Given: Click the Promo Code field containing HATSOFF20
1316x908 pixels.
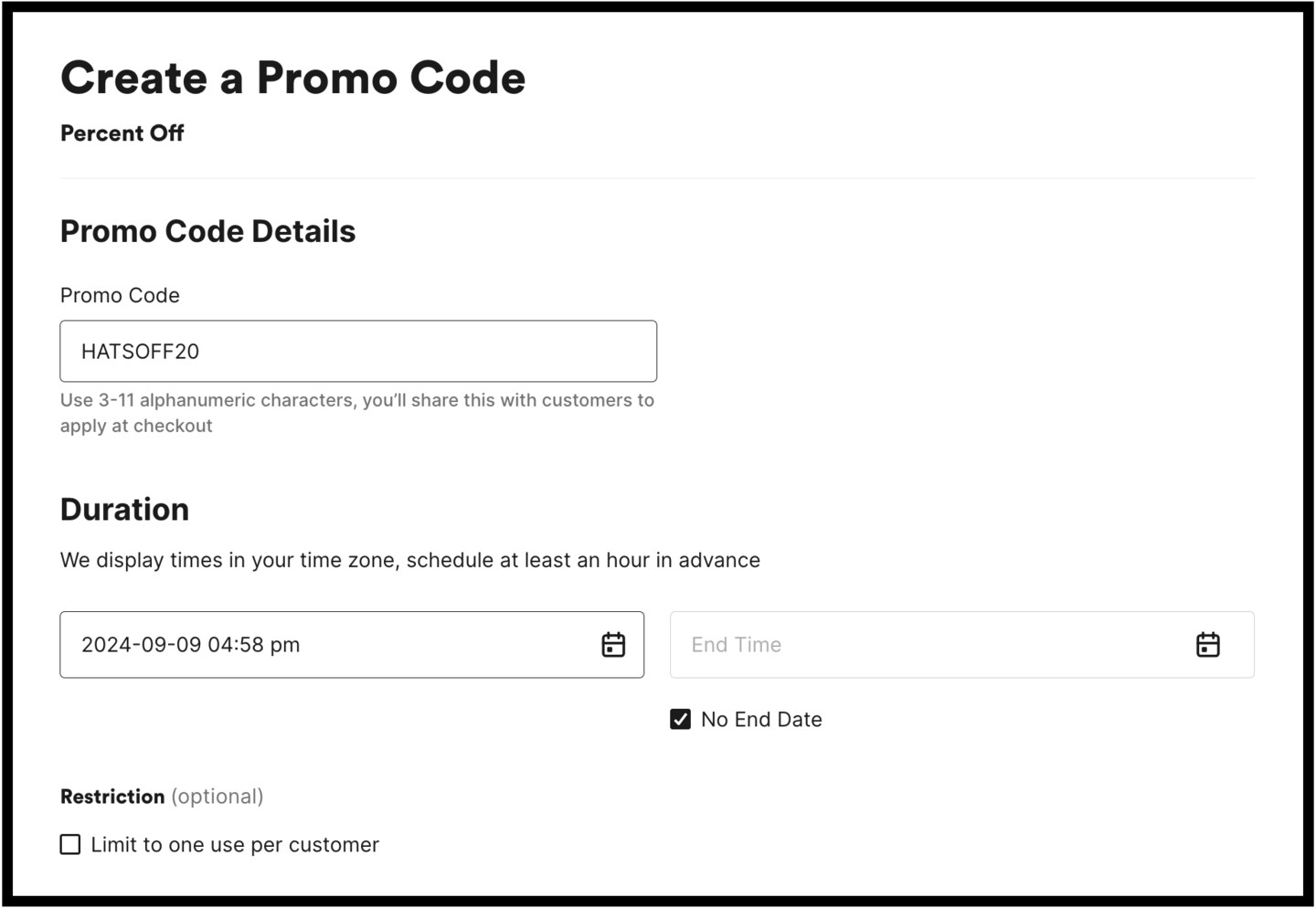Looking at the screenshot, I should (x=357, y=352).
